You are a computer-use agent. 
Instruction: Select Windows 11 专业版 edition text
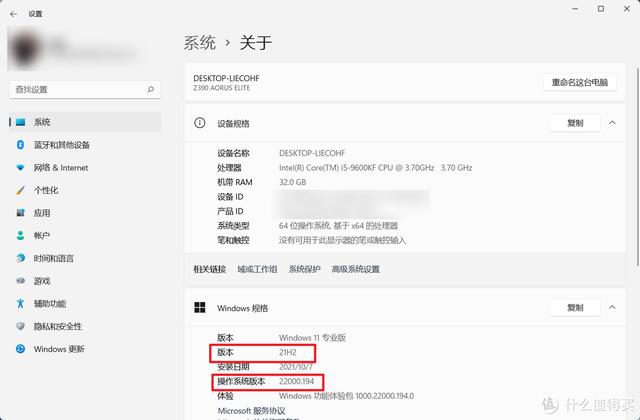[x=312, y=338]
